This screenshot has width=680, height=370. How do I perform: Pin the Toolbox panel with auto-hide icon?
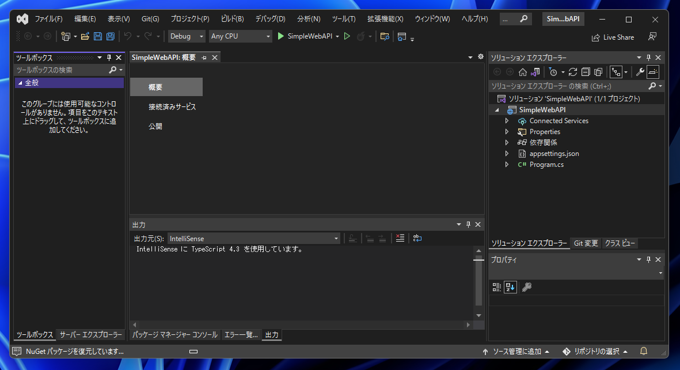(109, 57)
